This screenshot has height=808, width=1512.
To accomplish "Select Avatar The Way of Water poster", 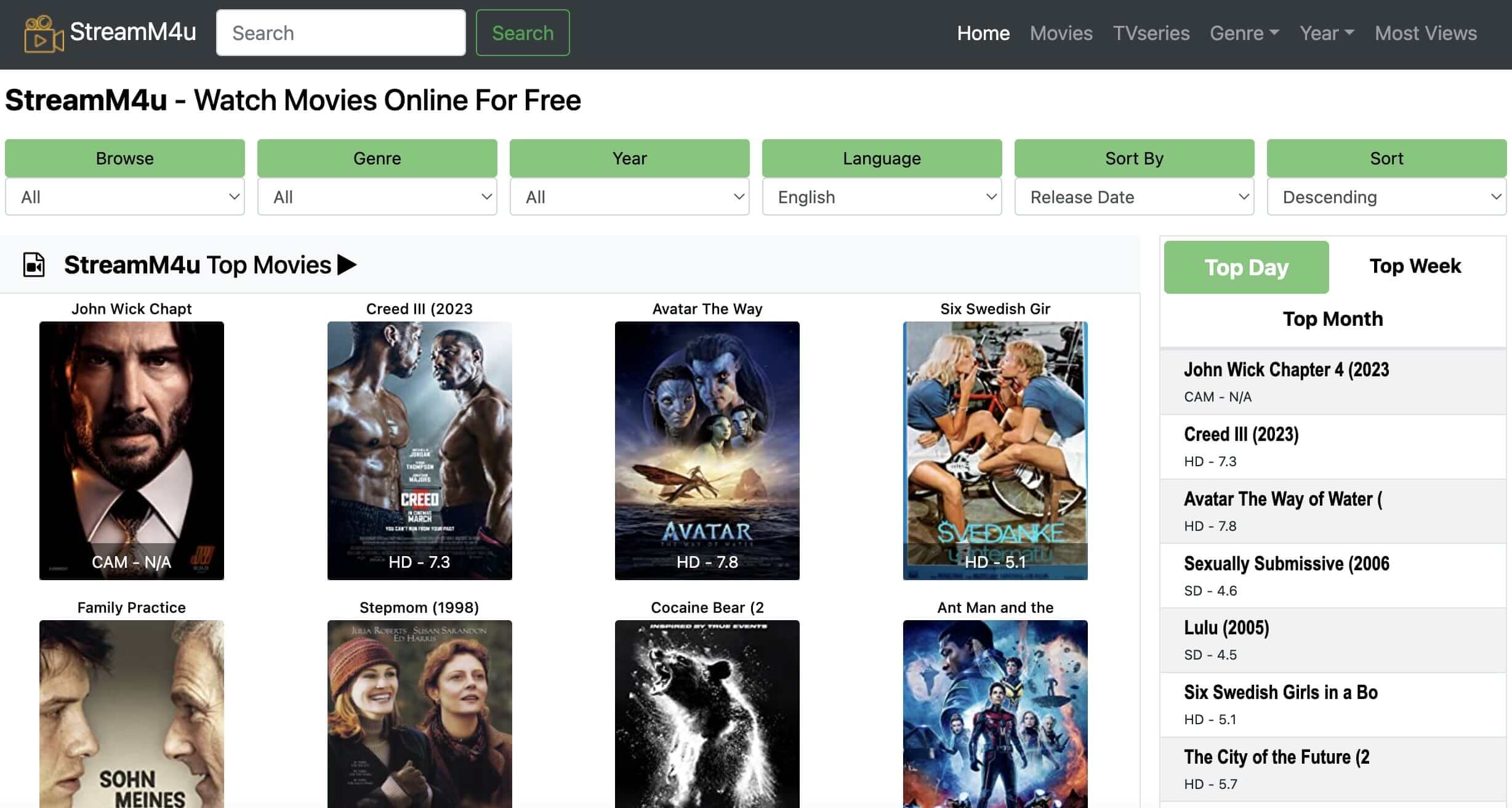I will [707, 450].
